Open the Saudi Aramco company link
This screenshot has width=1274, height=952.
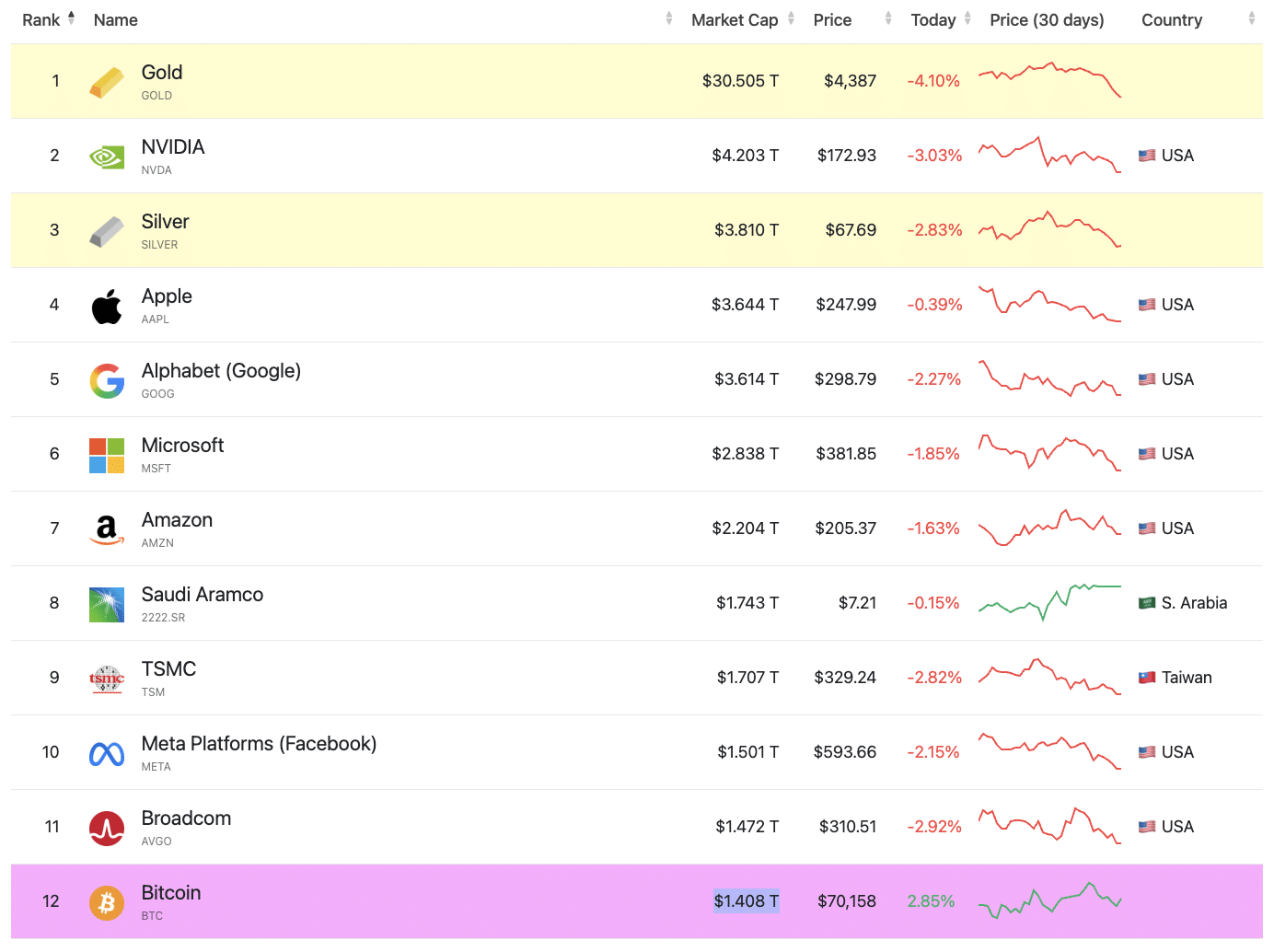[x=203, y=595]
